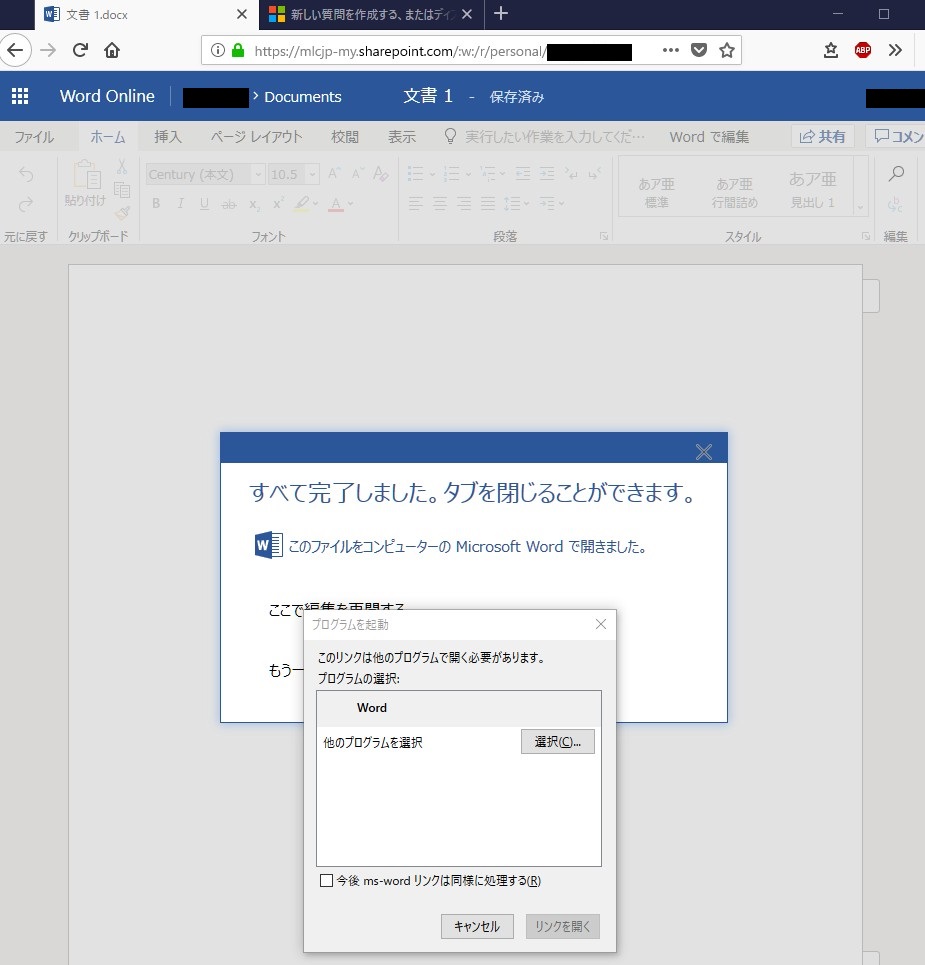Open page actions three-dots menu
This screenshot has width=925, height=965.
pos(671,50)
